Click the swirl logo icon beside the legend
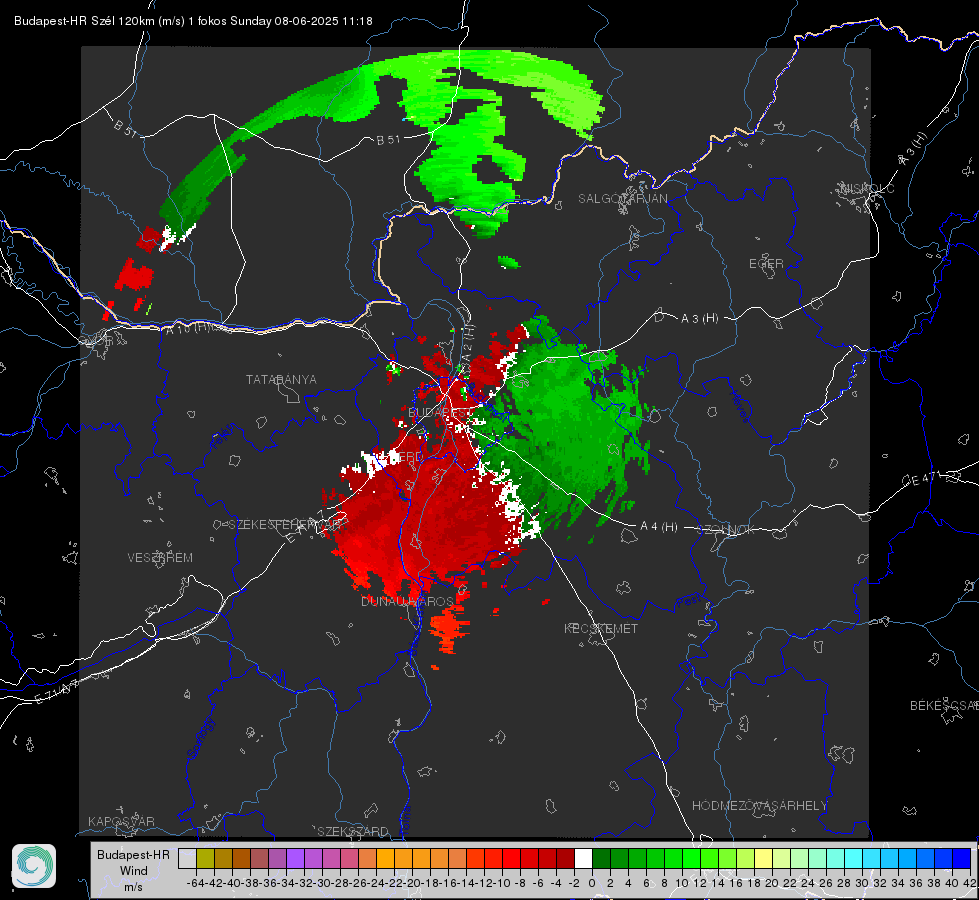979x900 pixels. (34, 866)
